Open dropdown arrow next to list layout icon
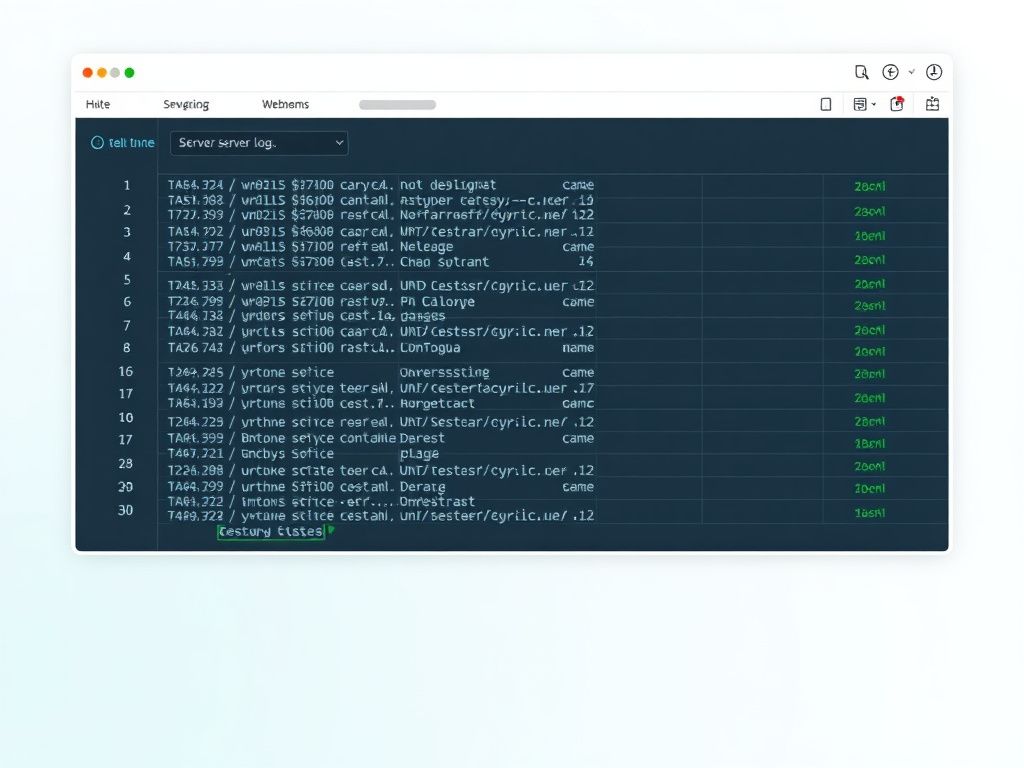This screenshot has width=1024, height=768. point(874,104)
